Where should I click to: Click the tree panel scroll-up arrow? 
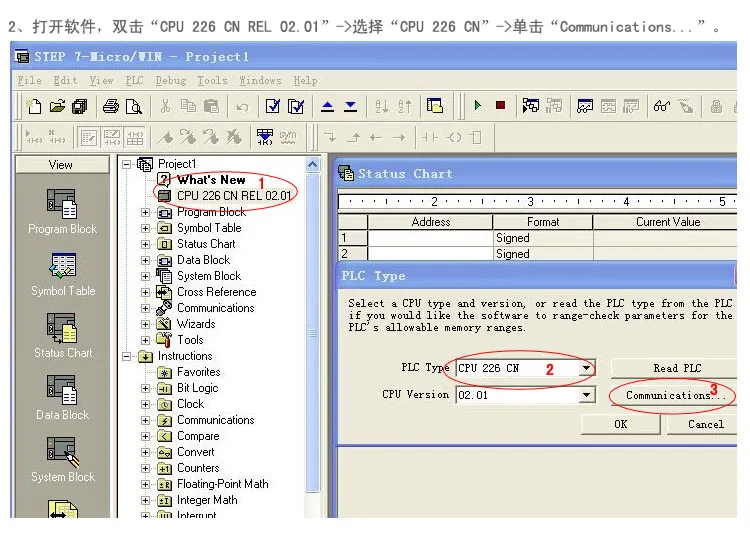(312, 165)
